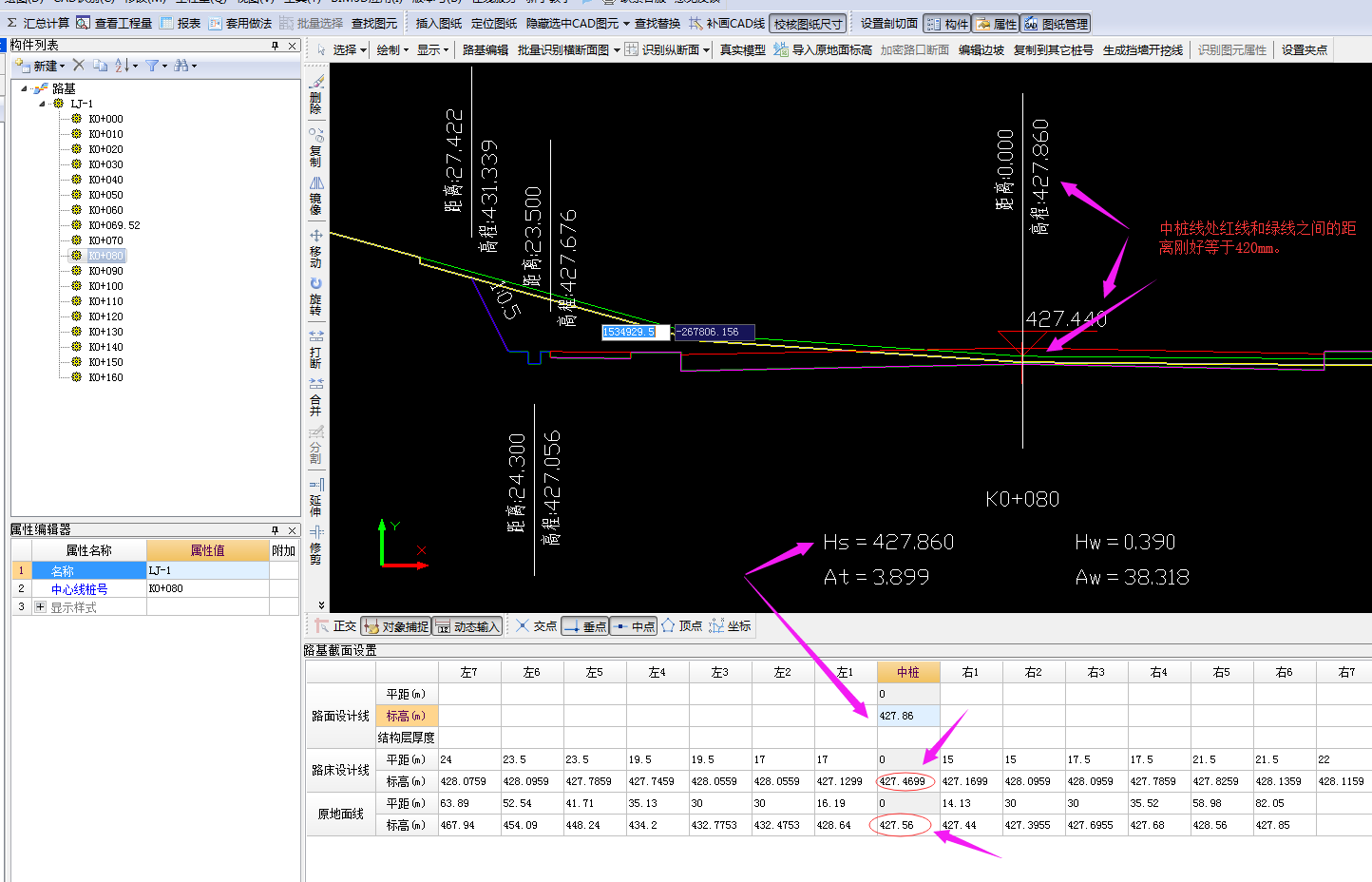Click 复制到其它桩号 button
1372x882 pixels.
1053,49
